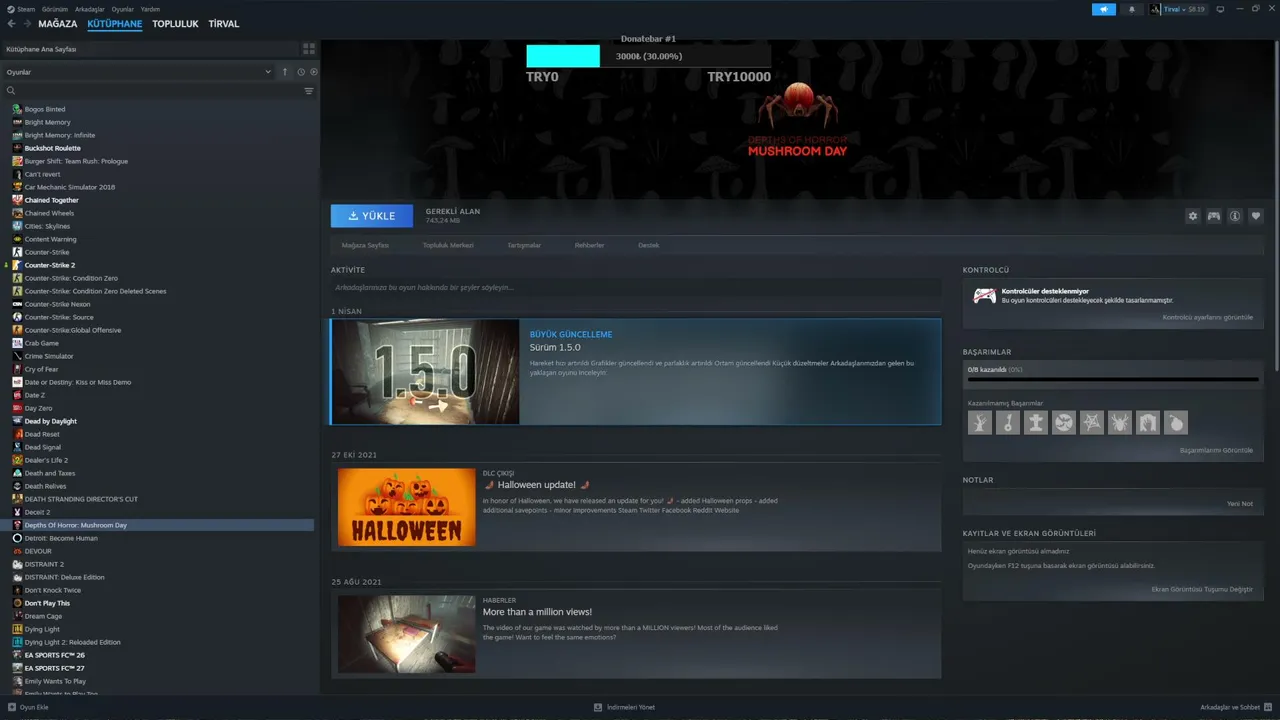Click the blue YÜKLE install button
Screen dimensions: 1280x720
(370, 216)
